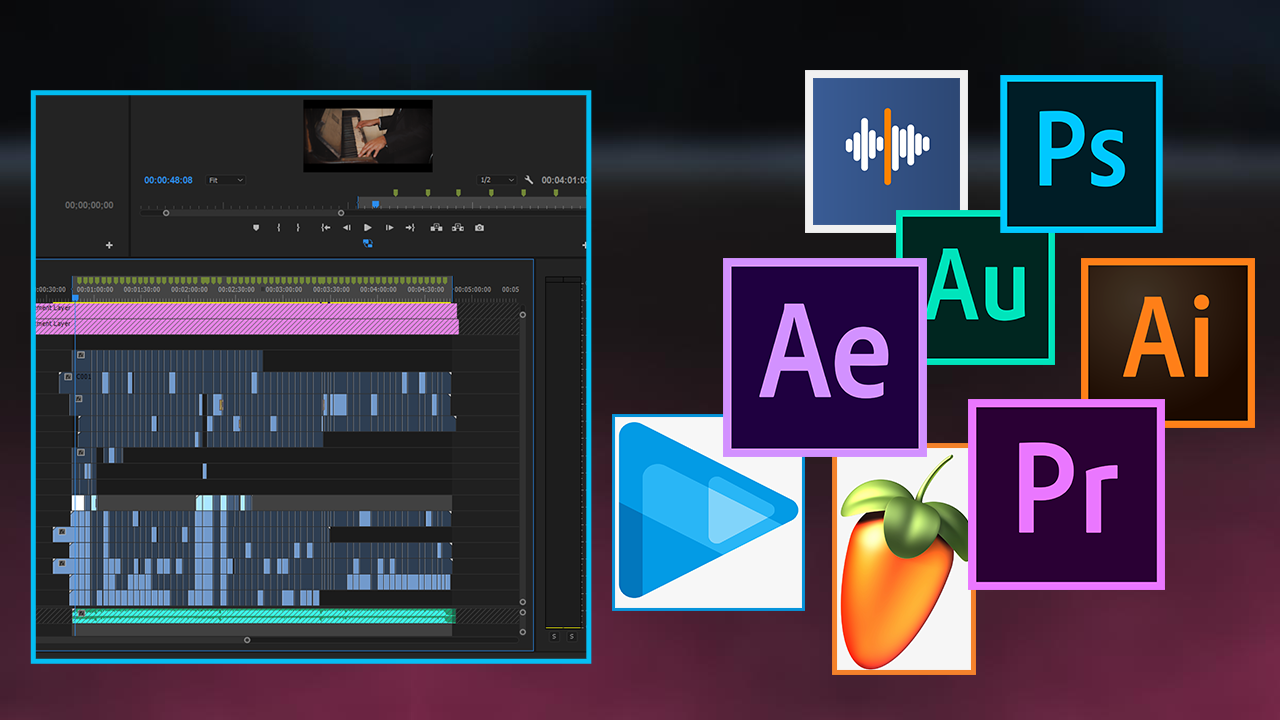Click the Mark Out brace button
The image size is (1280, 720).
[298, 228]
